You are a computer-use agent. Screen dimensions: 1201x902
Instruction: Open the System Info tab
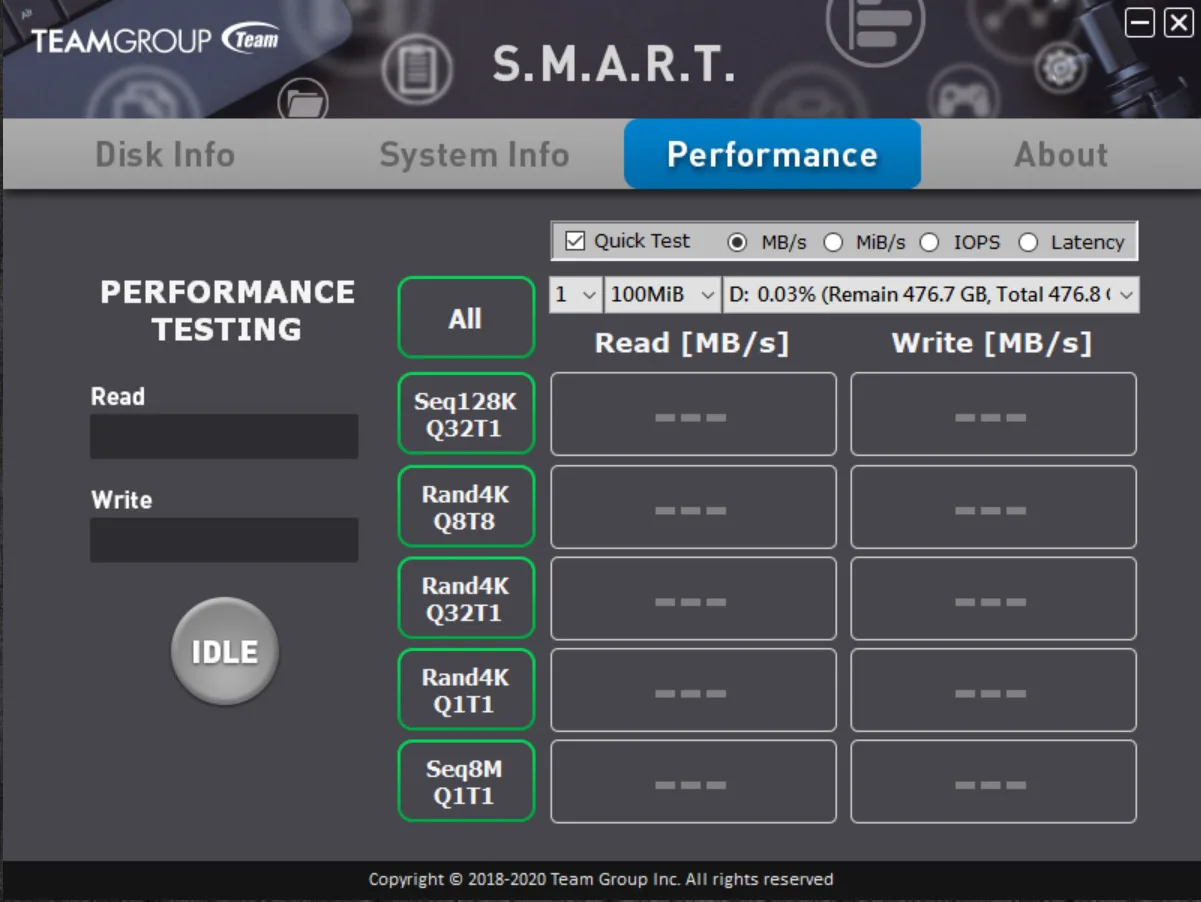coord(474,155)
